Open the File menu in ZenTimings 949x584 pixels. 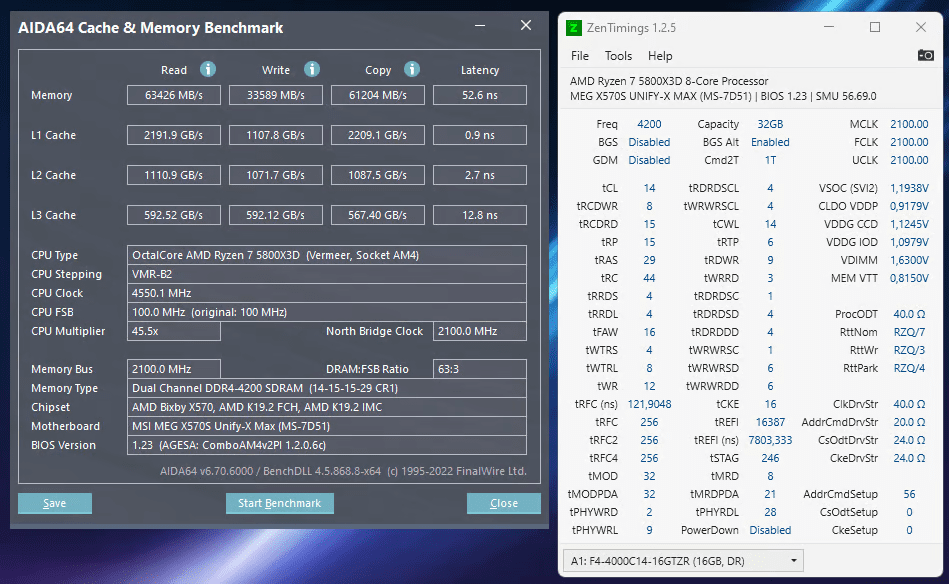tap(580, 56)
